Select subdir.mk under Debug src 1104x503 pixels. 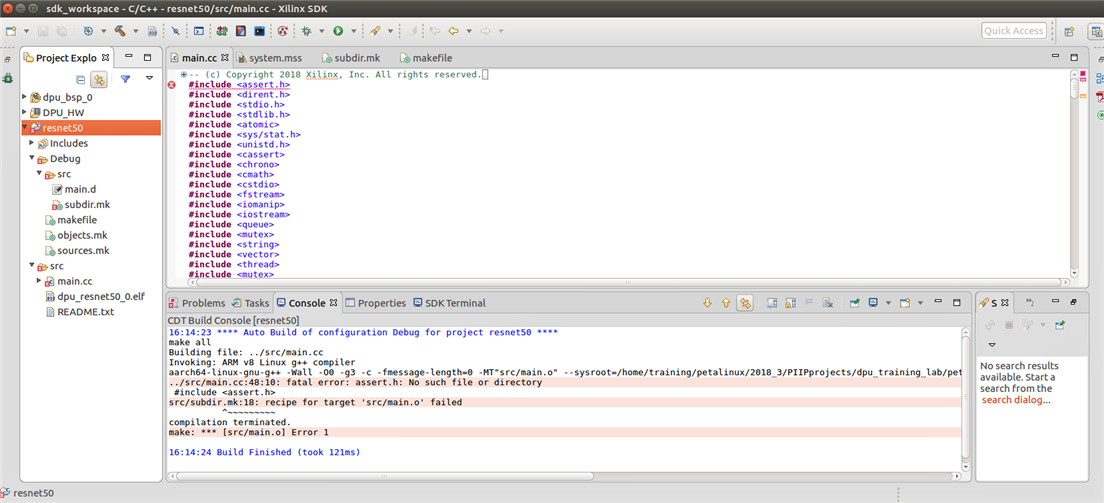pos(81,204)
